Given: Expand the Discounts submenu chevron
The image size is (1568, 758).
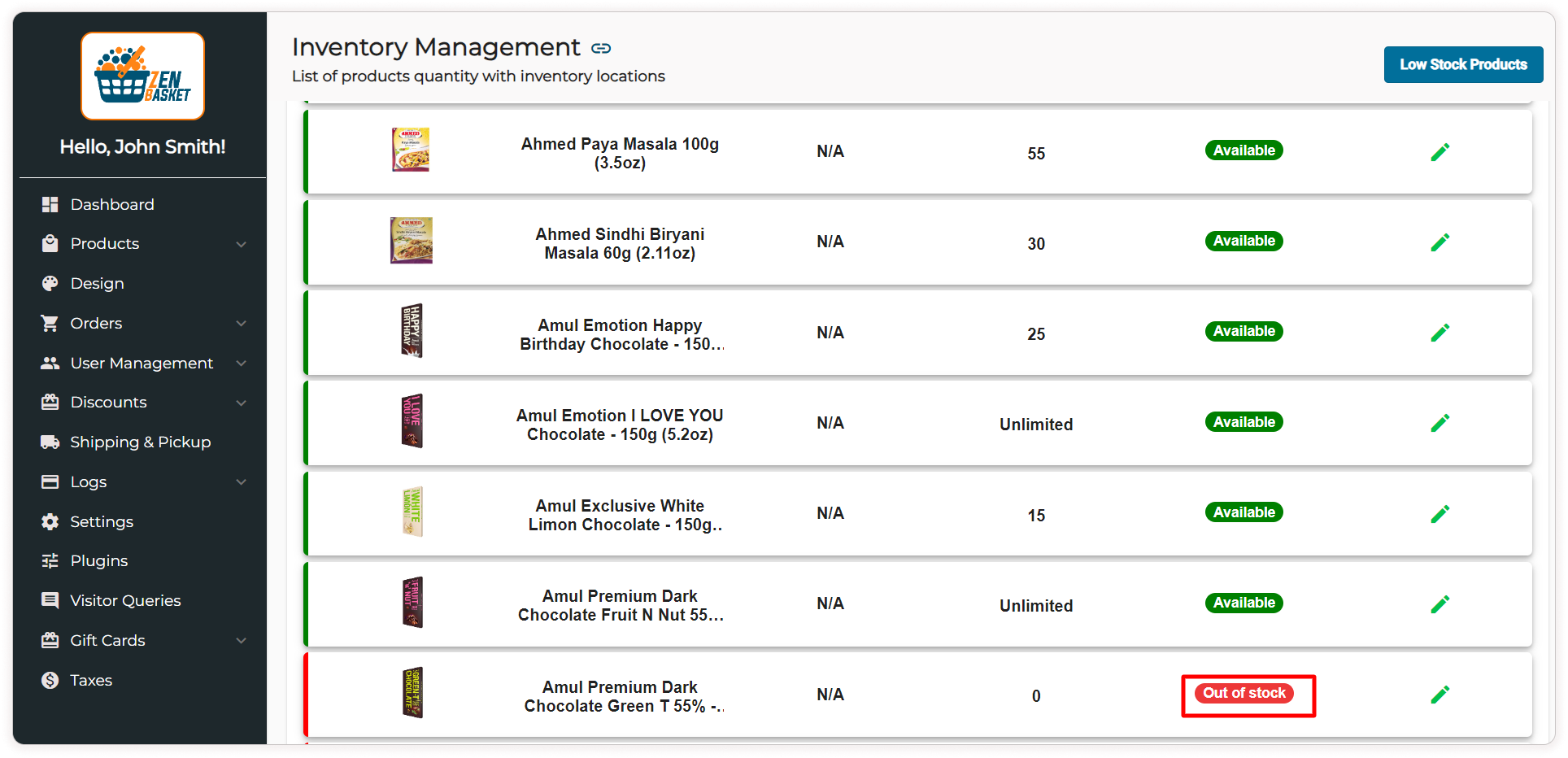Looking at the screenshot, I should point(241,403).
